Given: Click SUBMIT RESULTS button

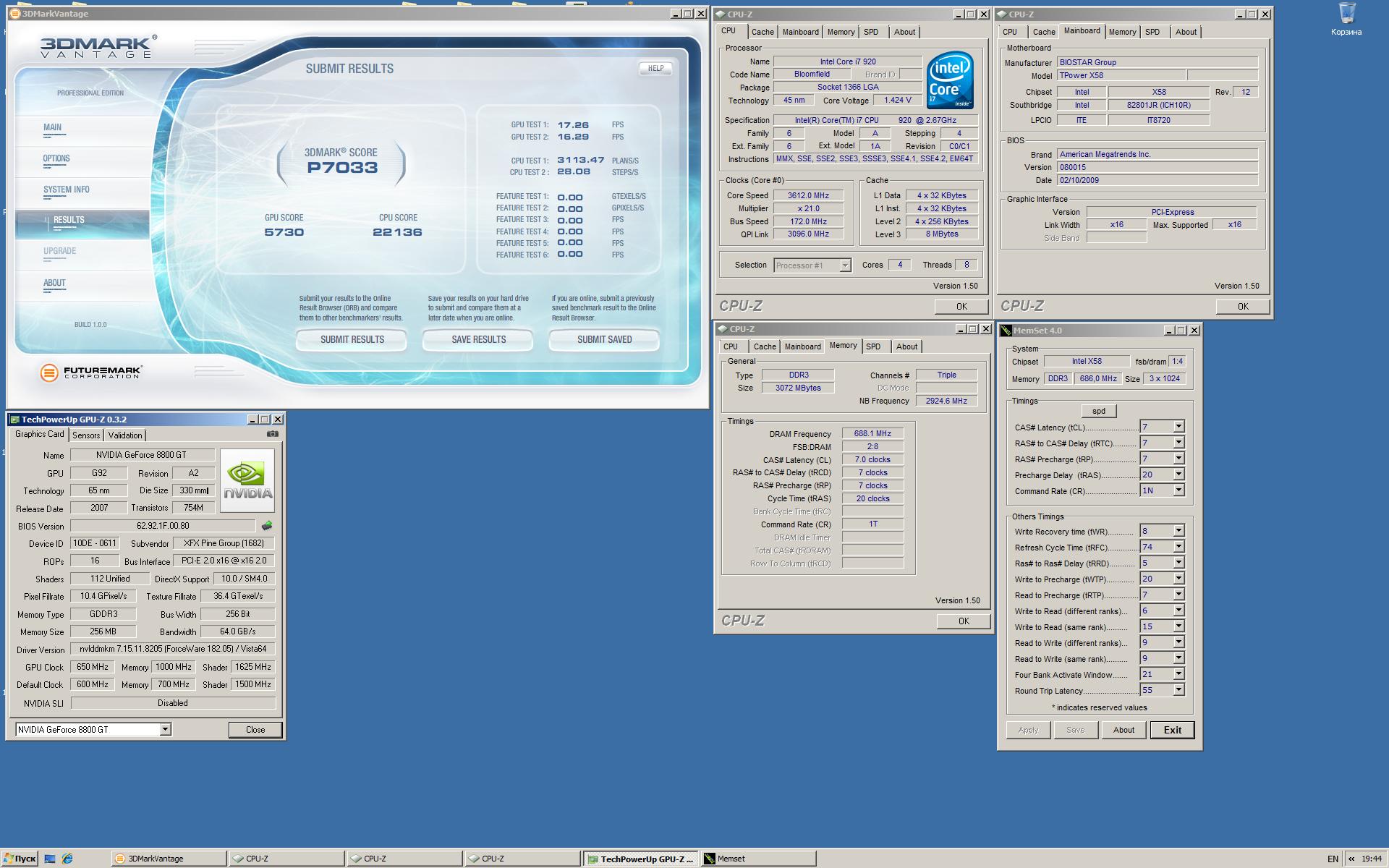Looking at the screenshot, I should [x=352, y=339].
